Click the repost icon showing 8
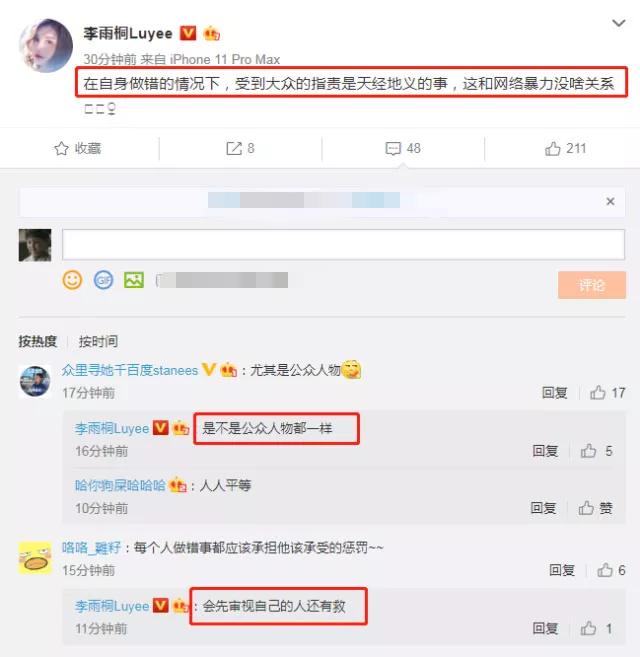640x657 pixels. (x=234, y=148)
